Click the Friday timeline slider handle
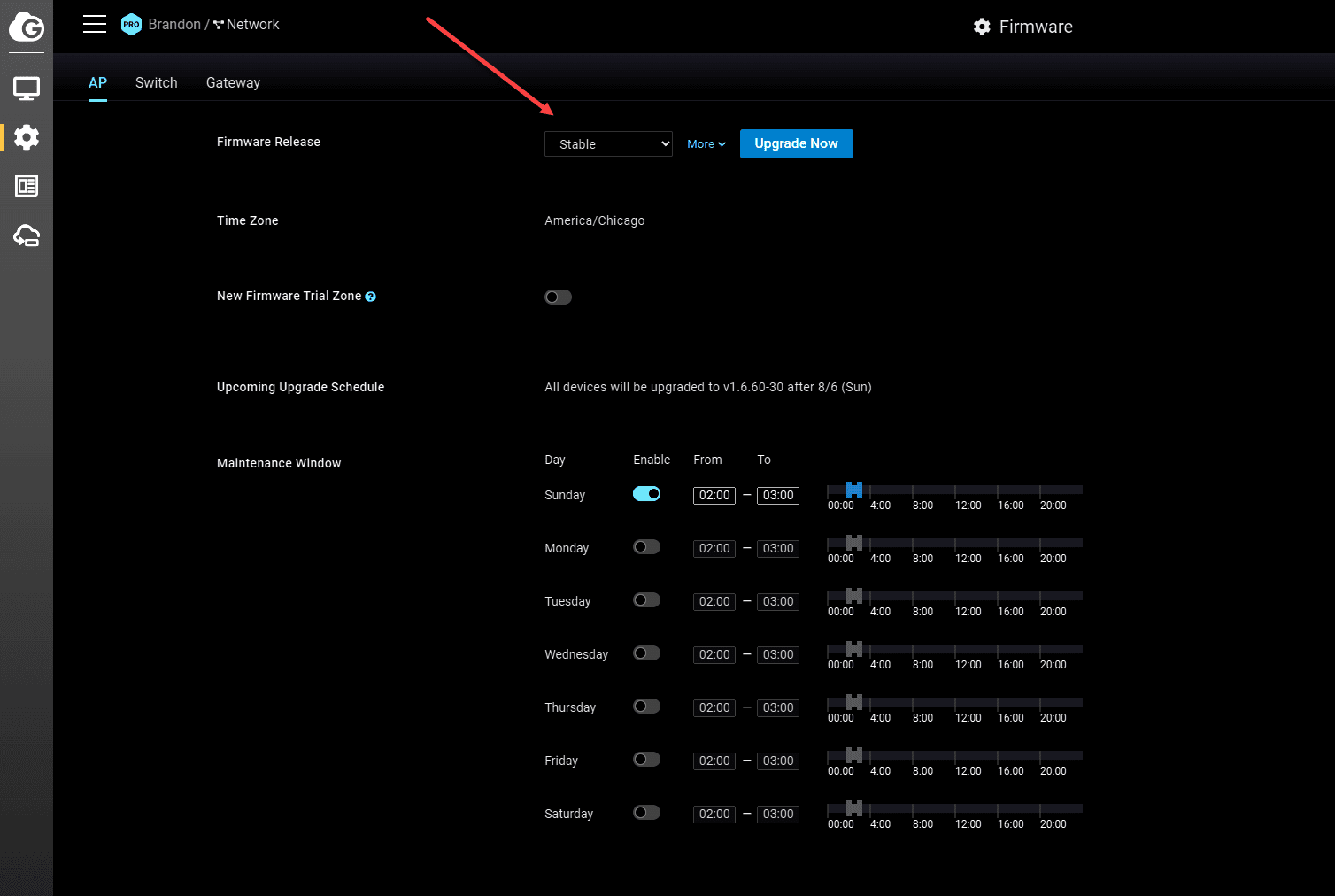This screenshot has height=896, width=1335. coord(854,755)
